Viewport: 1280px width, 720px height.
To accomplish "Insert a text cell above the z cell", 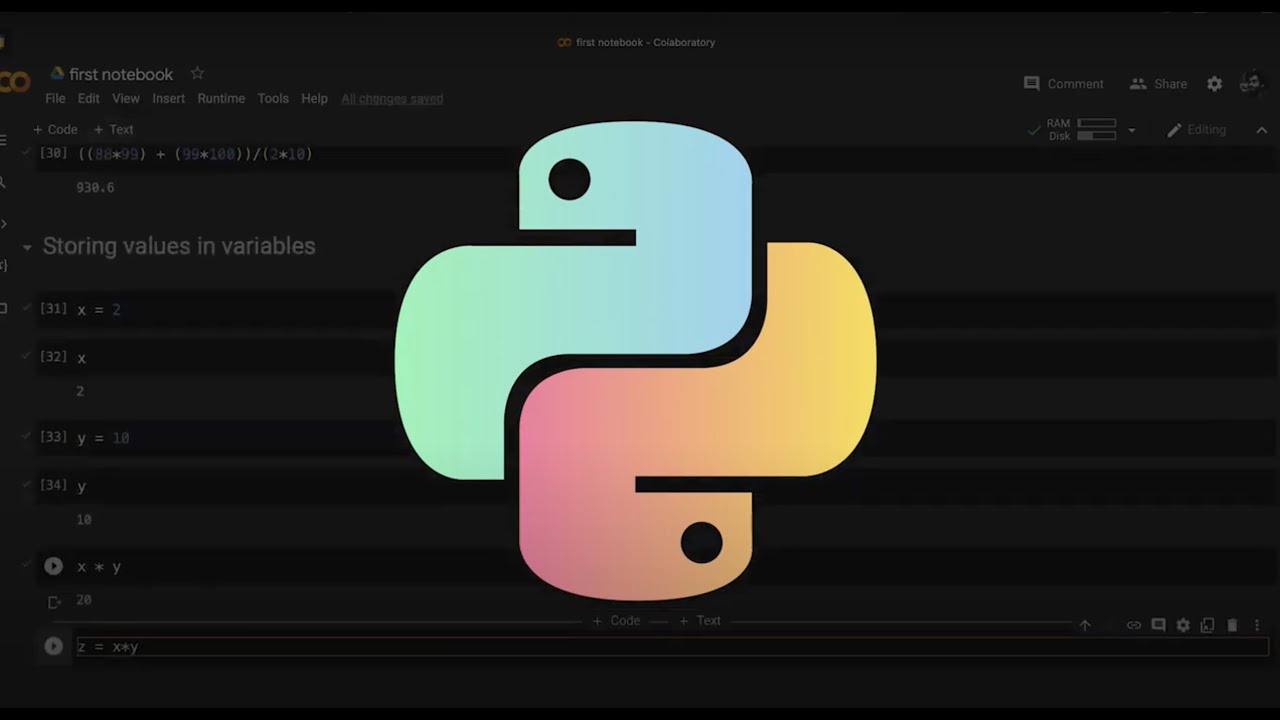I will click(x=699, y=621).
